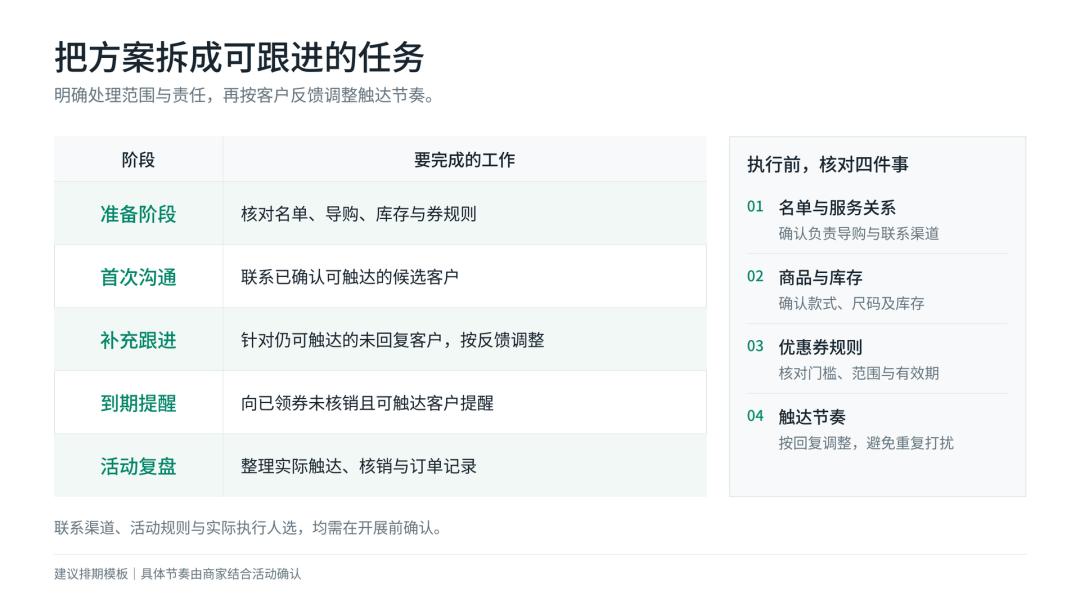
Task: Select the 首次沟通 row label
Action: click(x=138, y=277)
